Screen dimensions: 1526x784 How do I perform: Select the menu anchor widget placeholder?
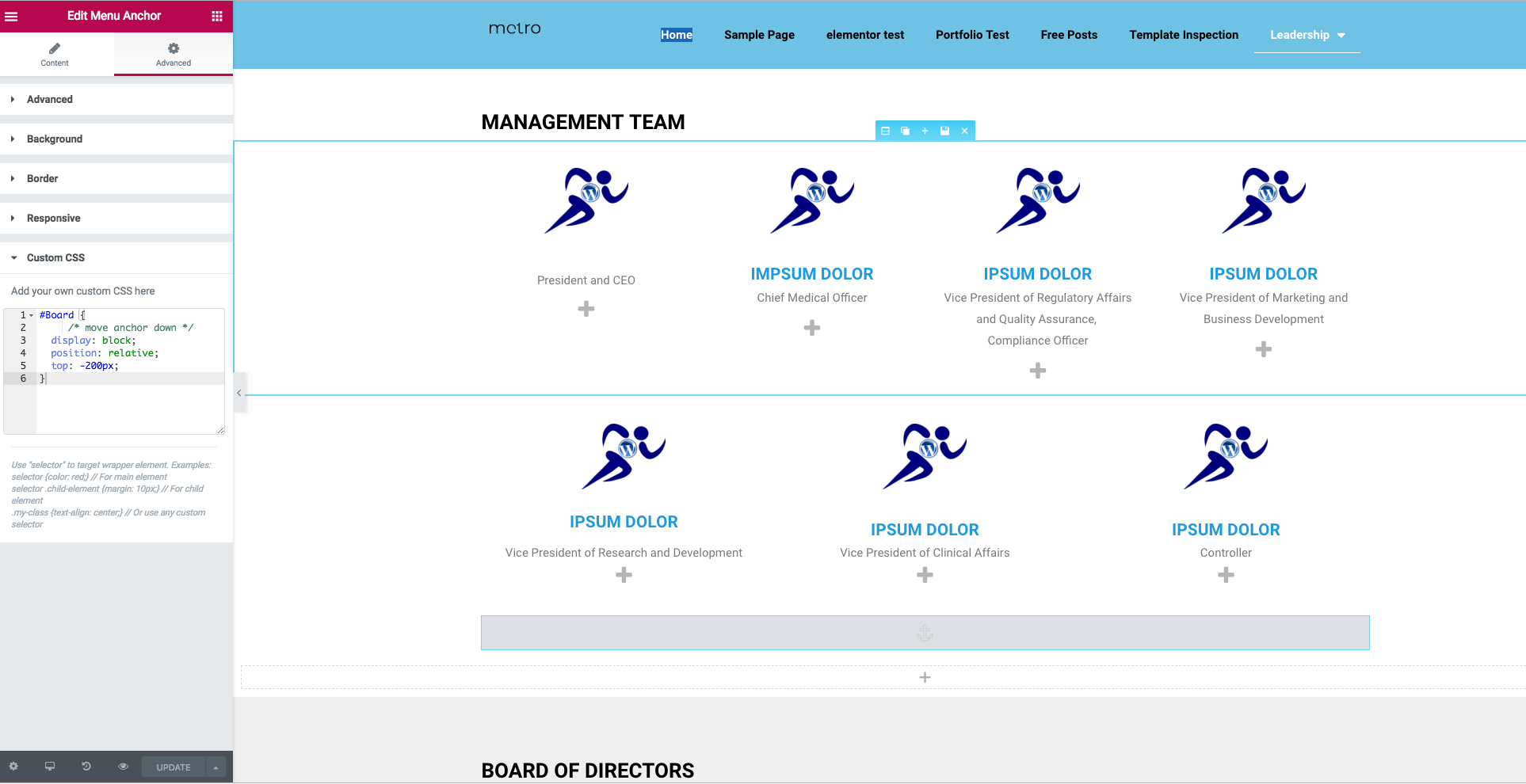pyautogui.click(x=925, y=633)
